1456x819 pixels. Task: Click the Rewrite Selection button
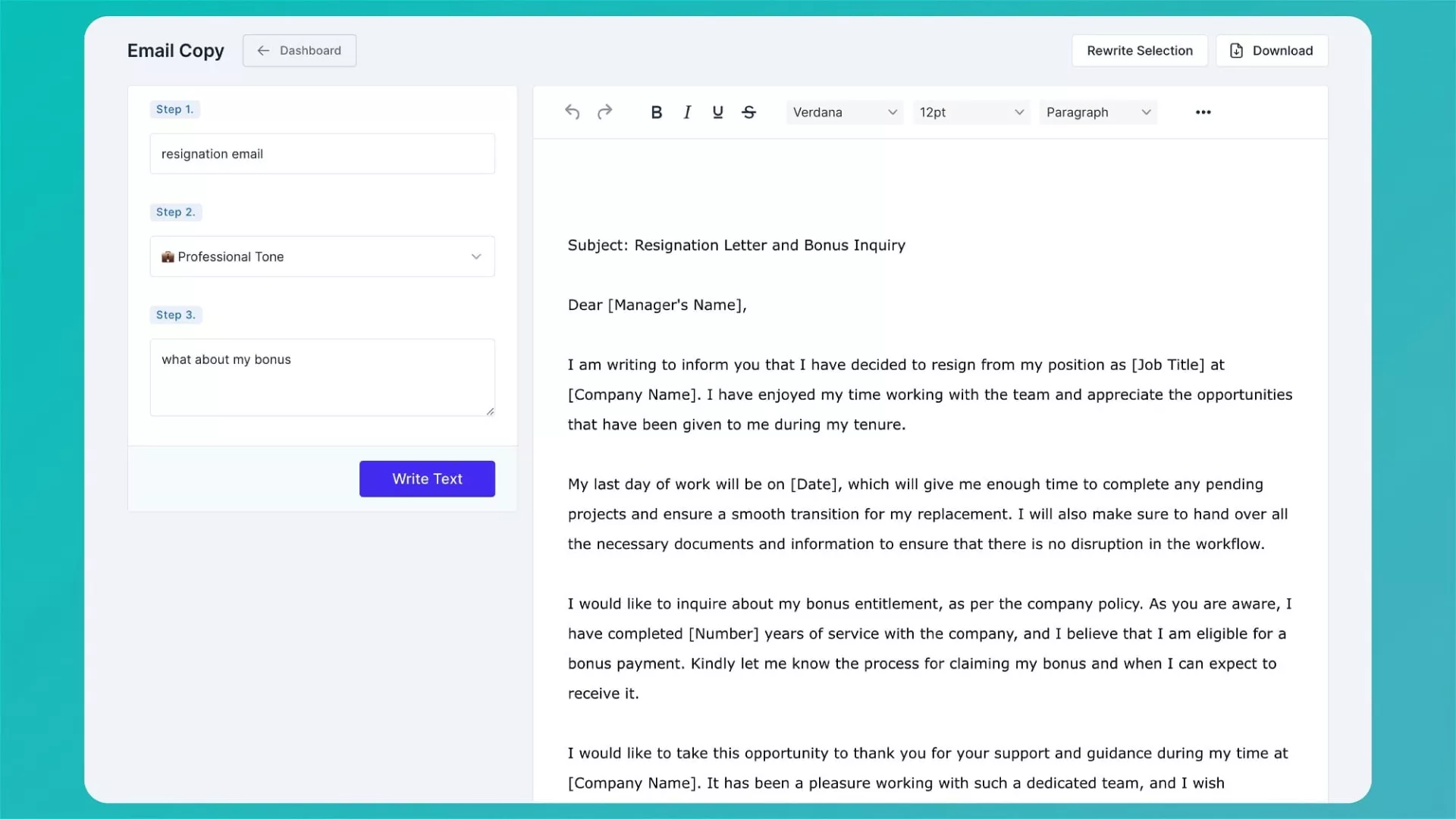coord(1139,51)
